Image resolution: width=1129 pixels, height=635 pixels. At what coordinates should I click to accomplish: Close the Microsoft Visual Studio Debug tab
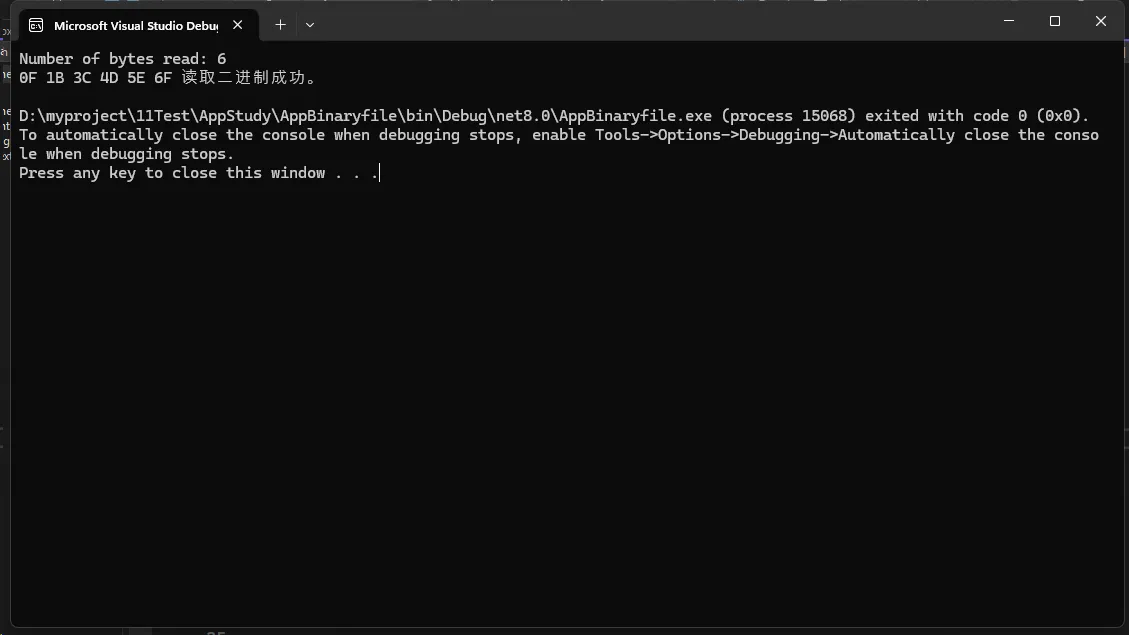click(238, 25)
